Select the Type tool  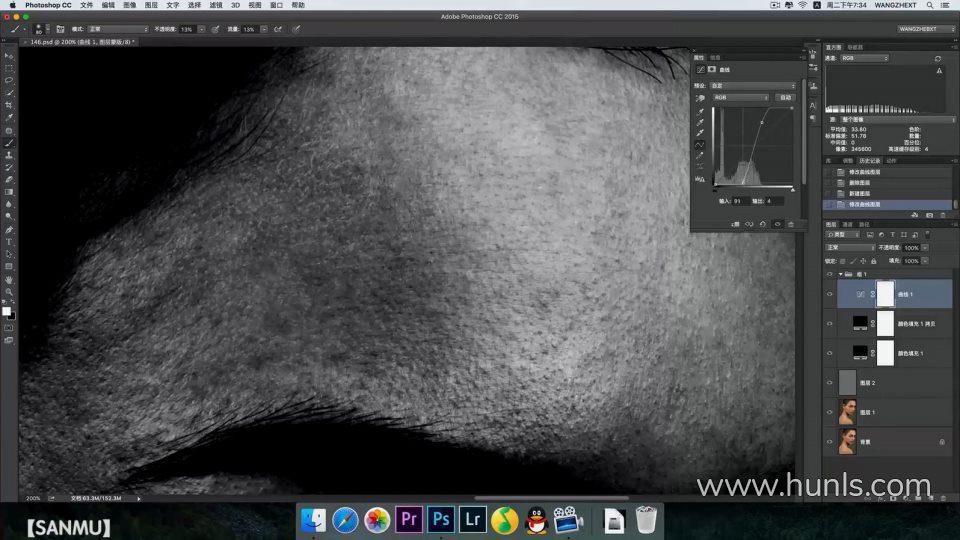(9, 242)
